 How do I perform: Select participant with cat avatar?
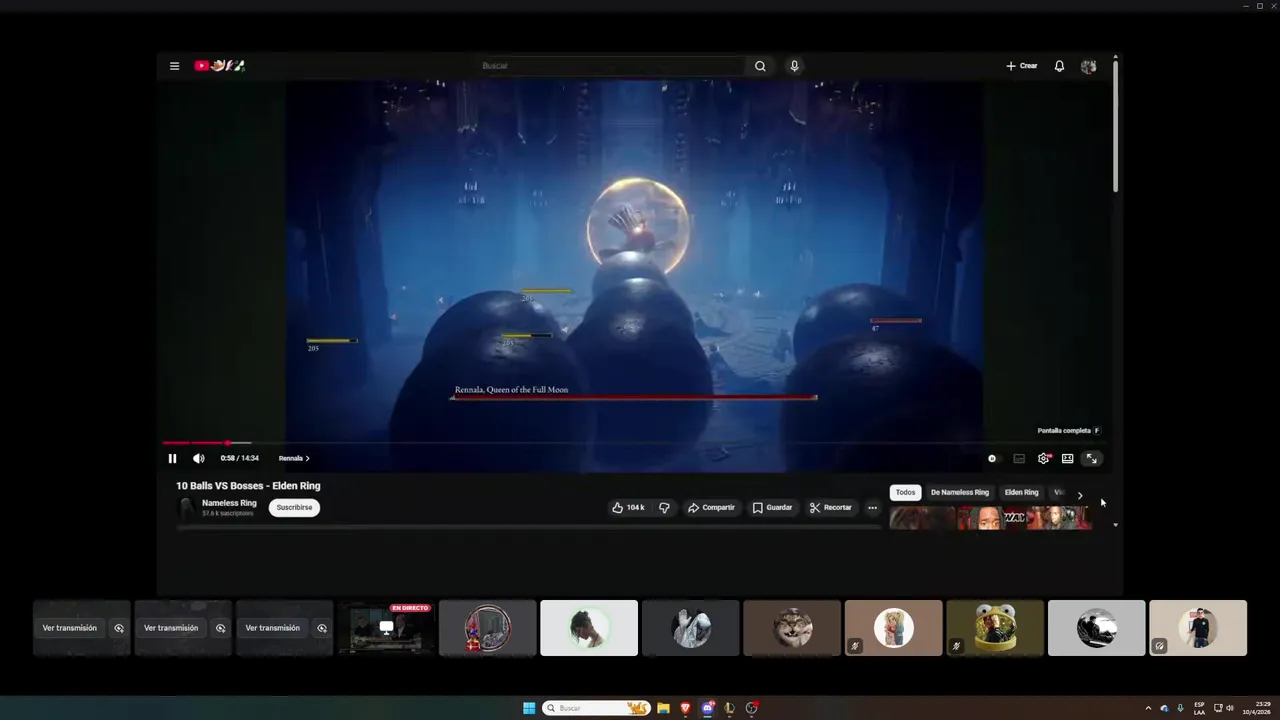[x=792, y=628]
